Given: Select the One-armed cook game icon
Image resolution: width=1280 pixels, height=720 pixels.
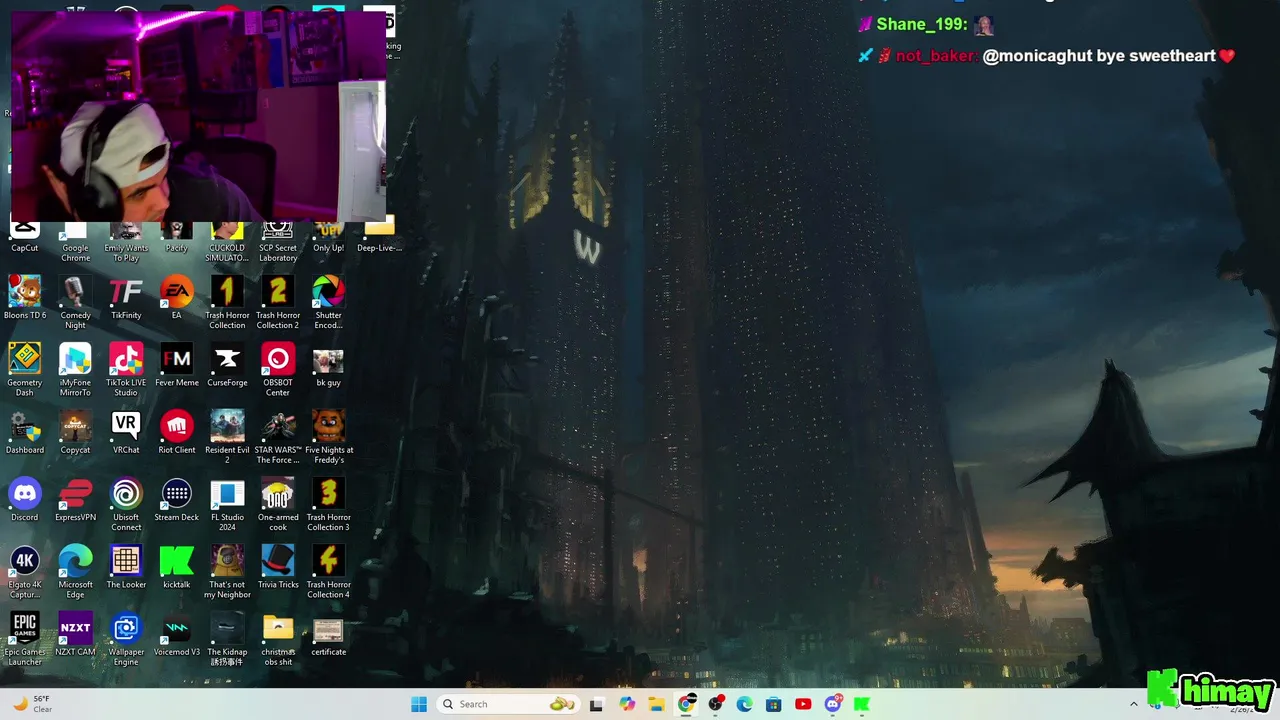Looking at the screenshot, I should pos(278,505).
